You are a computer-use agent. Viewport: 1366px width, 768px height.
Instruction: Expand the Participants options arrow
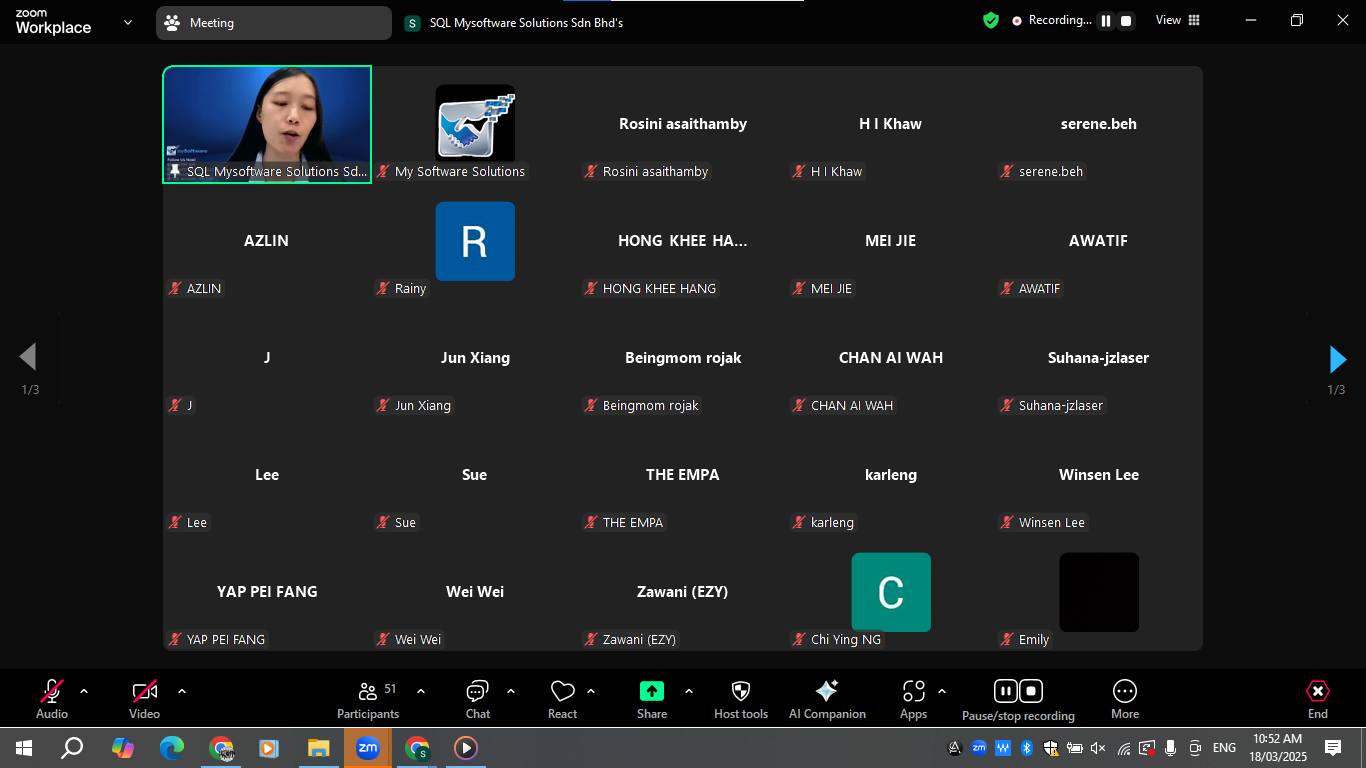(x=421, y=691)
